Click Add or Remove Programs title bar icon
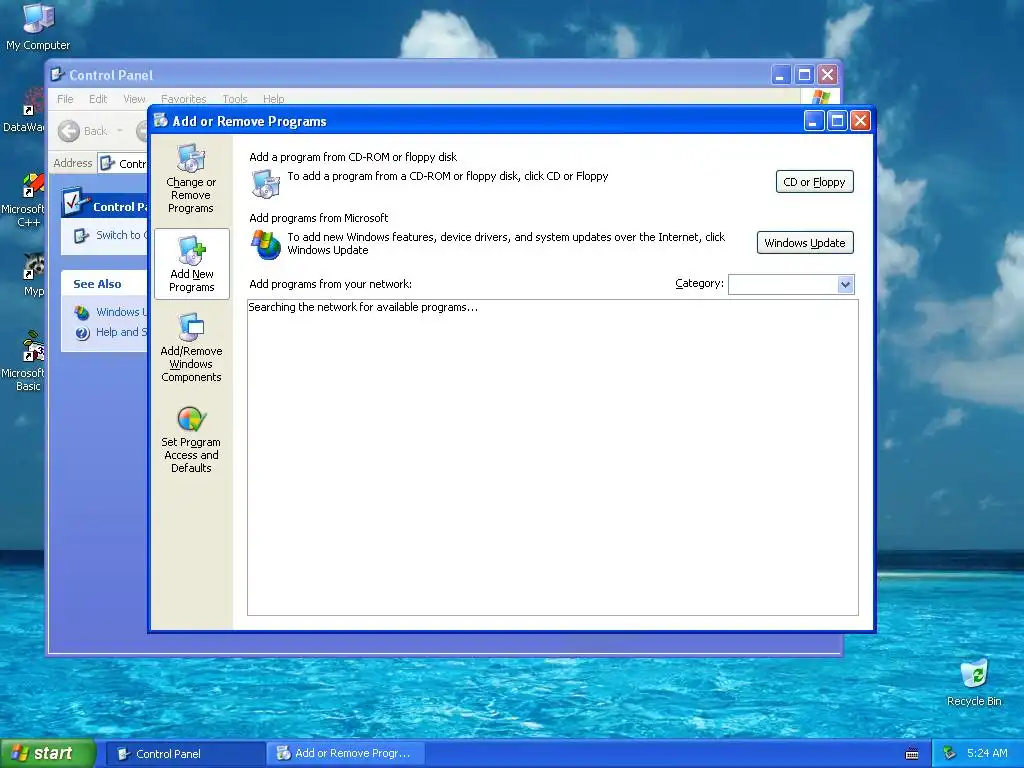The width and height of the screenshot is (1024, 768). pos(161,120)
